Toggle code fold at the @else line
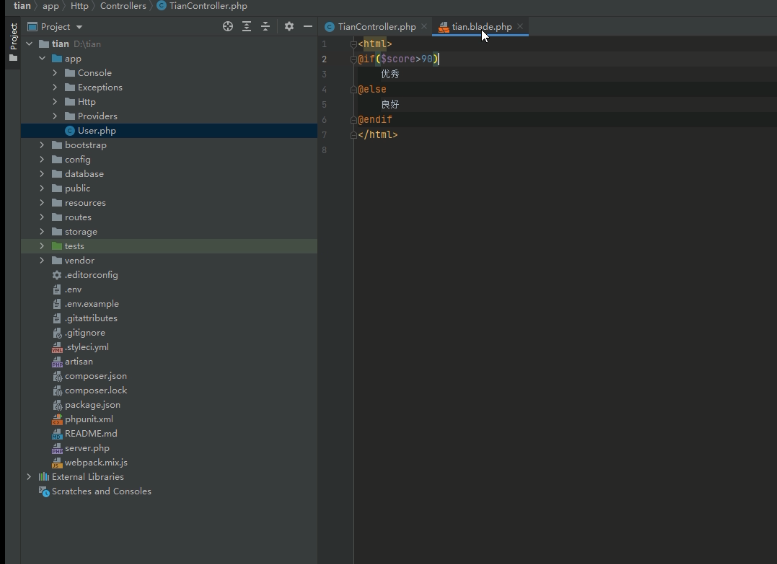777x564 pixels. tap(354, 89)
